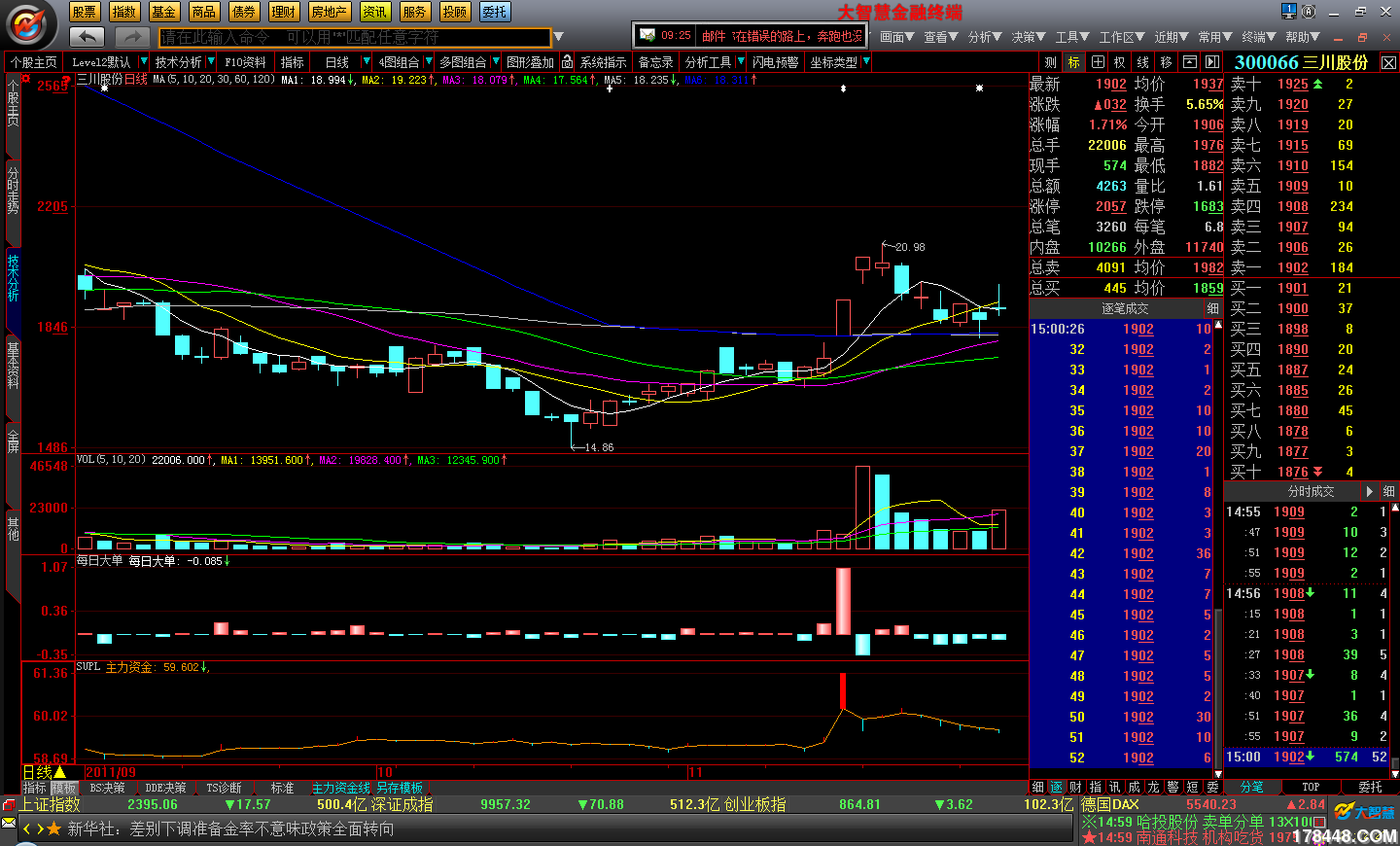Toggle the 委 button in bottom panel row
Image resolution: width=1400 pixels, height=846 pixels.
click(1212, 787)
